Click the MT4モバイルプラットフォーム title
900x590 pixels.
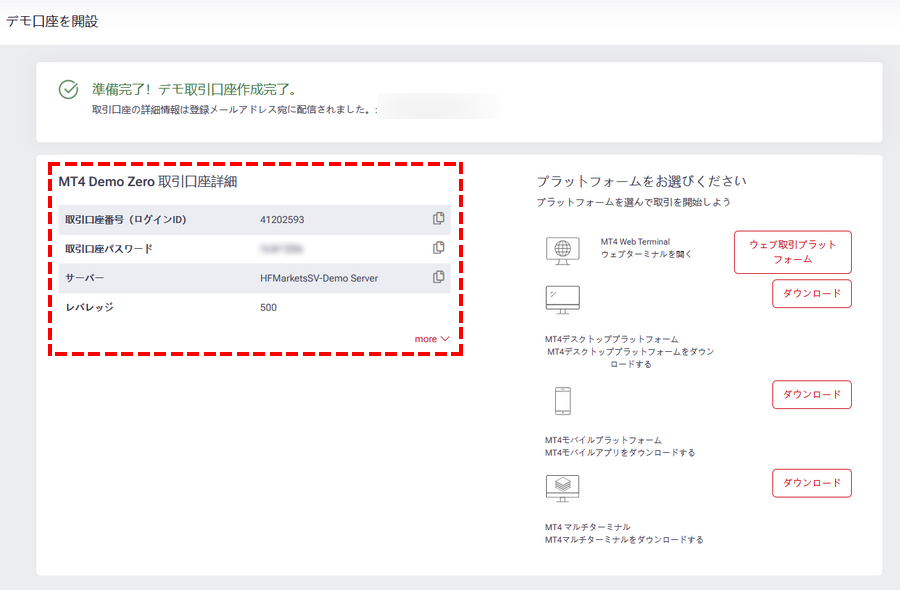click(603, 440)
